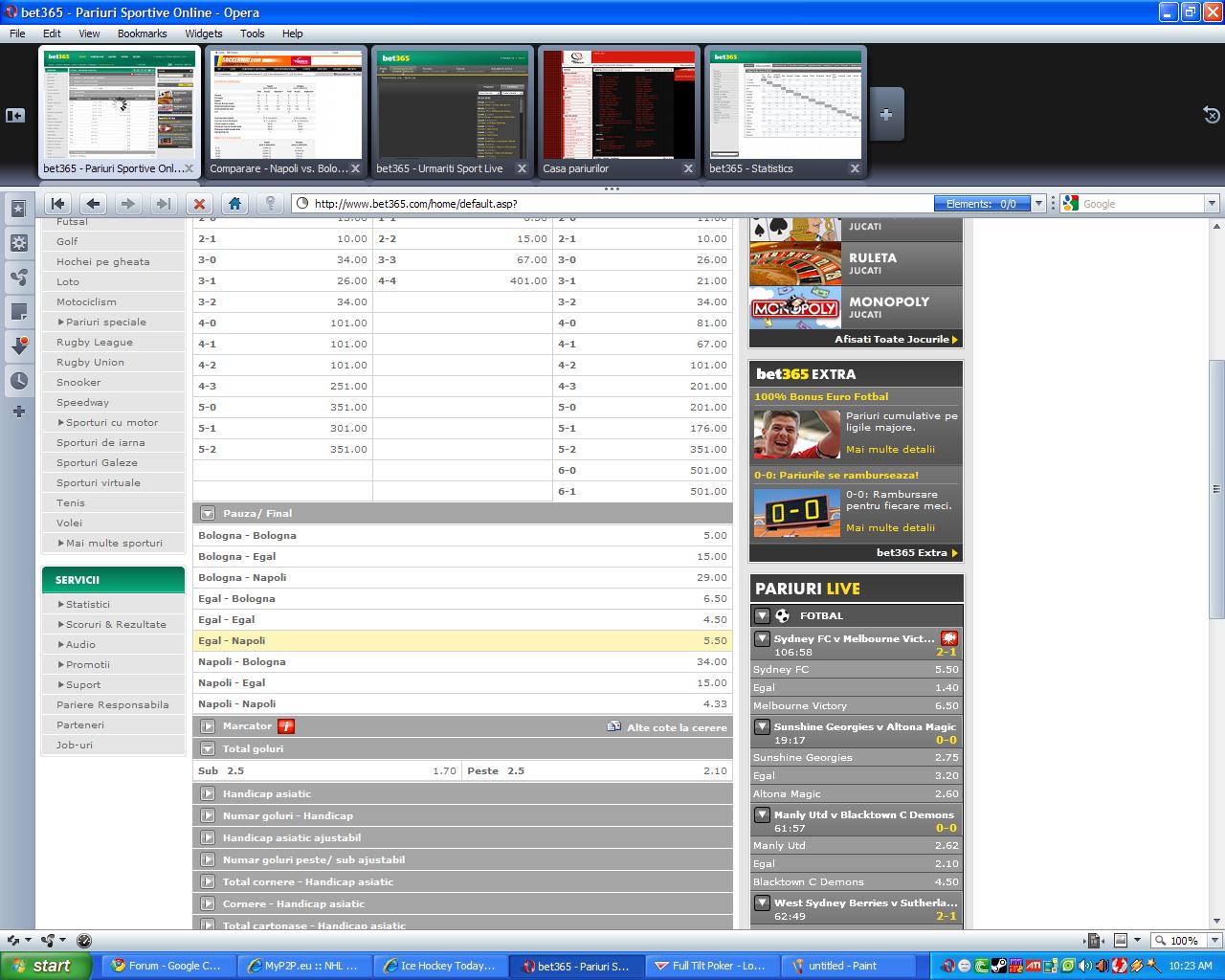The image size is (1225, 980).
Task: Open the downloads panel arrow icon
Action: click(x=18, y=345)
